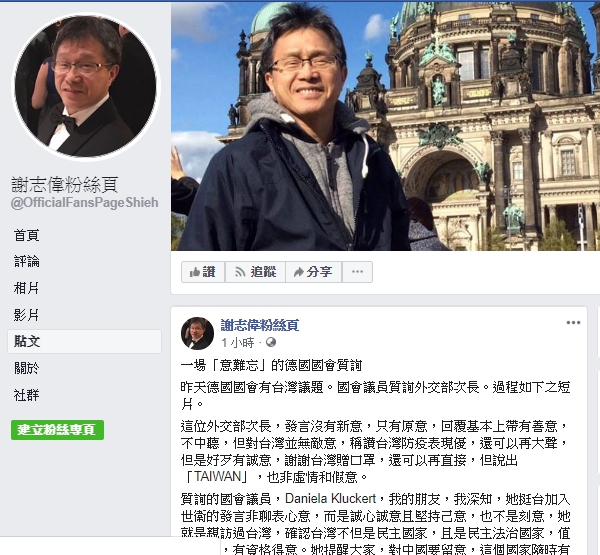
Task: Click the post privacy globe icon
Action: pos(271,342)
